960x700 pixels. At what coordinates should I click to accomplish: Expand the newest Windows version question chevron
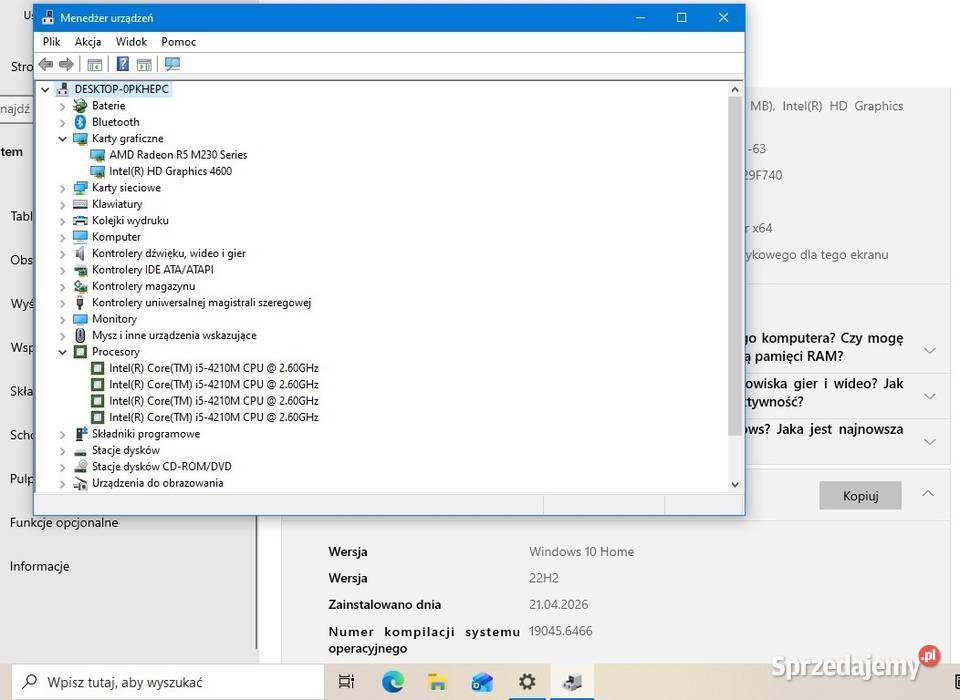tap(930, 442)
